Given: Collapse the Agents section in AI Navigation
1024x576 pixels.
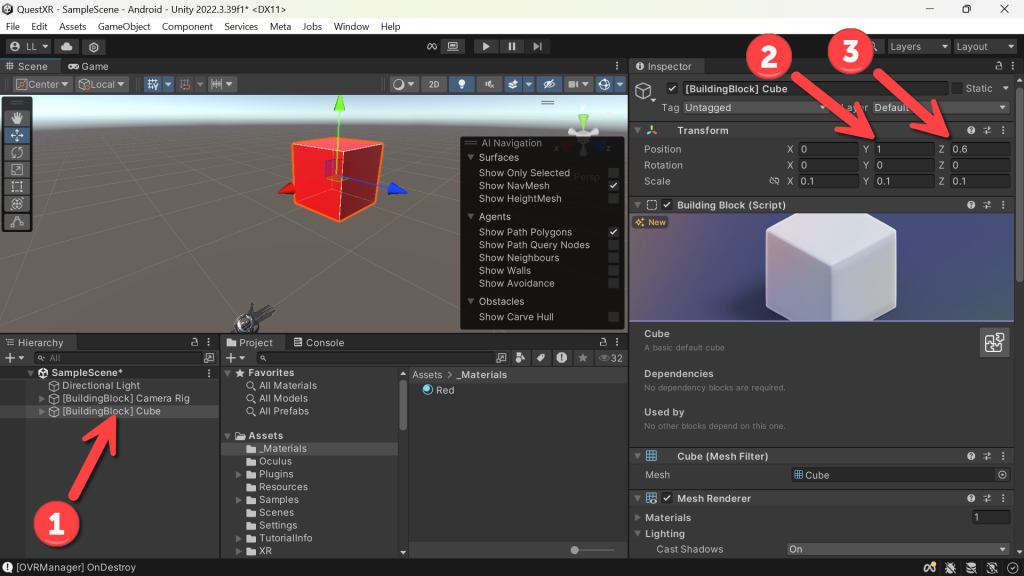Looking at the screenshot, I should pyautogui.click(x=470, y=217).
